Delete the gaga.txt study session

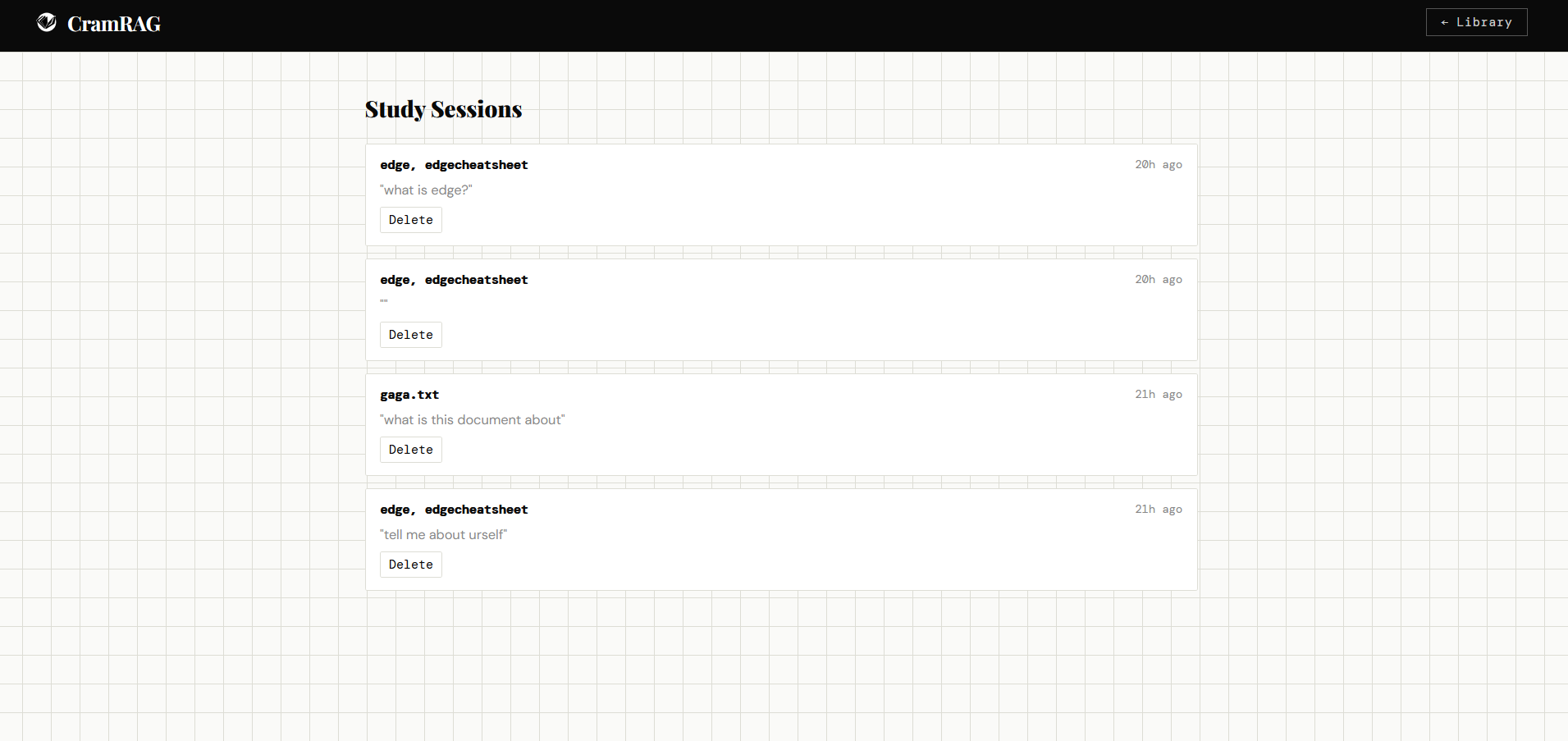click(410, 450)
